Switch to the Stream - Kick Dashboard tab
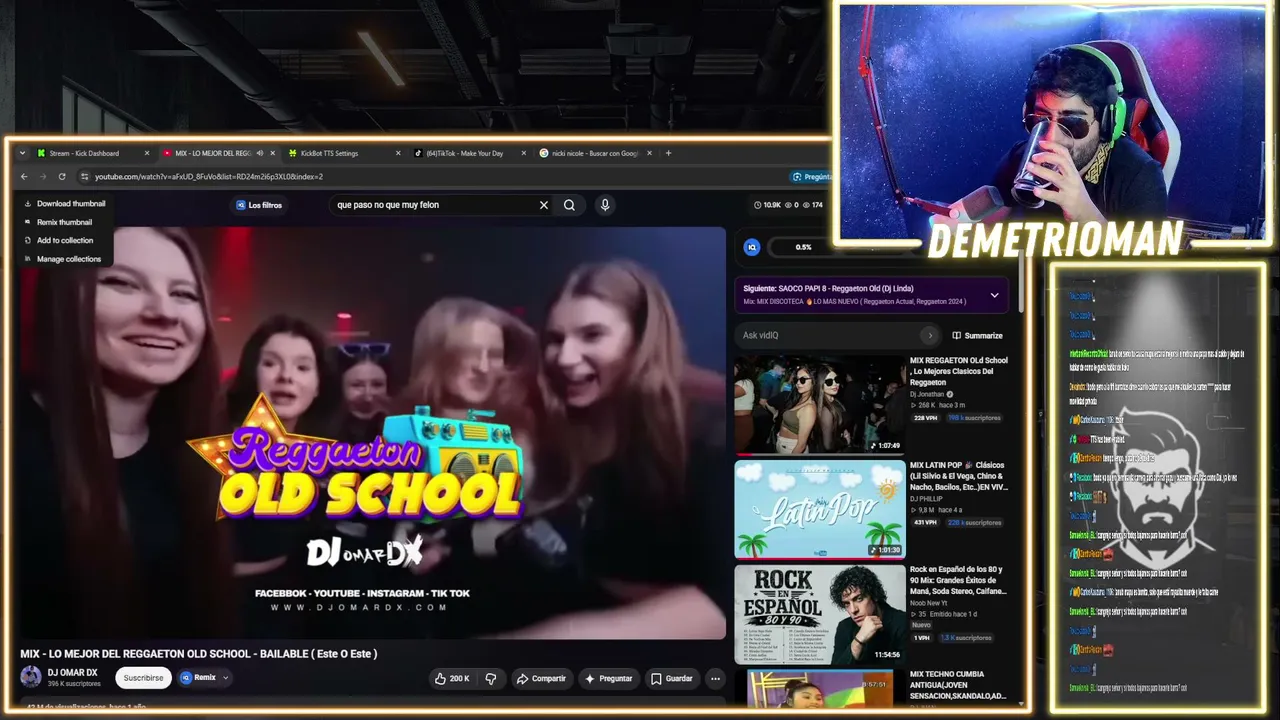Image resolution: width=1280 pixels, height=720 pixels. pyautogui.click(x=92, y=153)
